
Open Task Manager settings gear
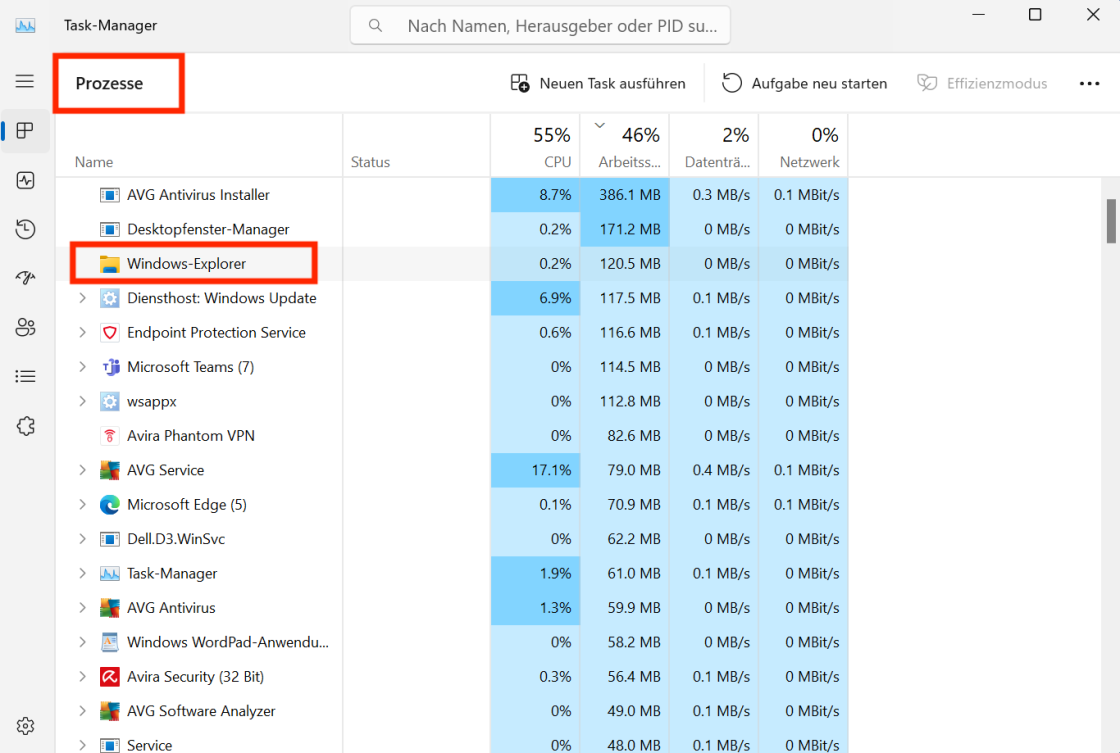[x=26, y=725]
